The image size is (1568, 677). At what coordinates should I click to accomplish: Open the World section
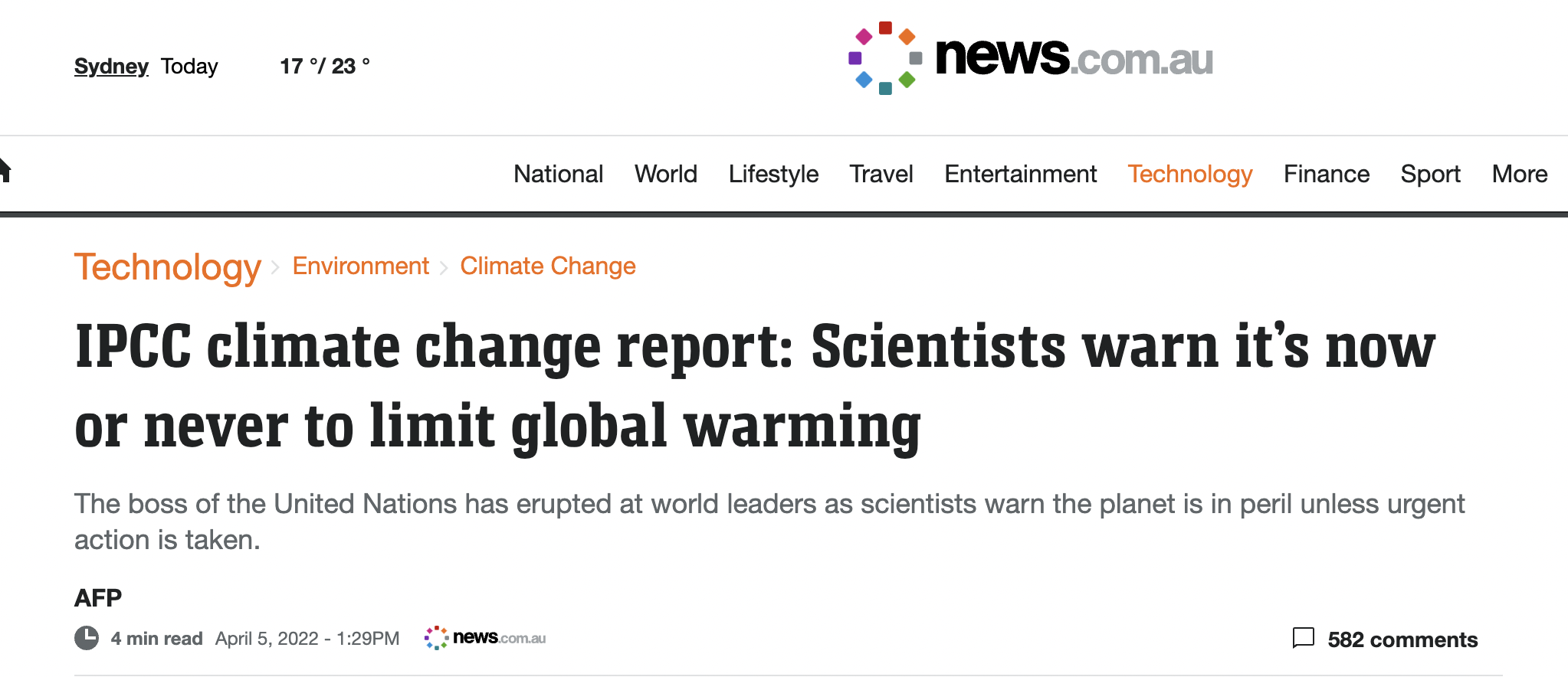(665, 174)
